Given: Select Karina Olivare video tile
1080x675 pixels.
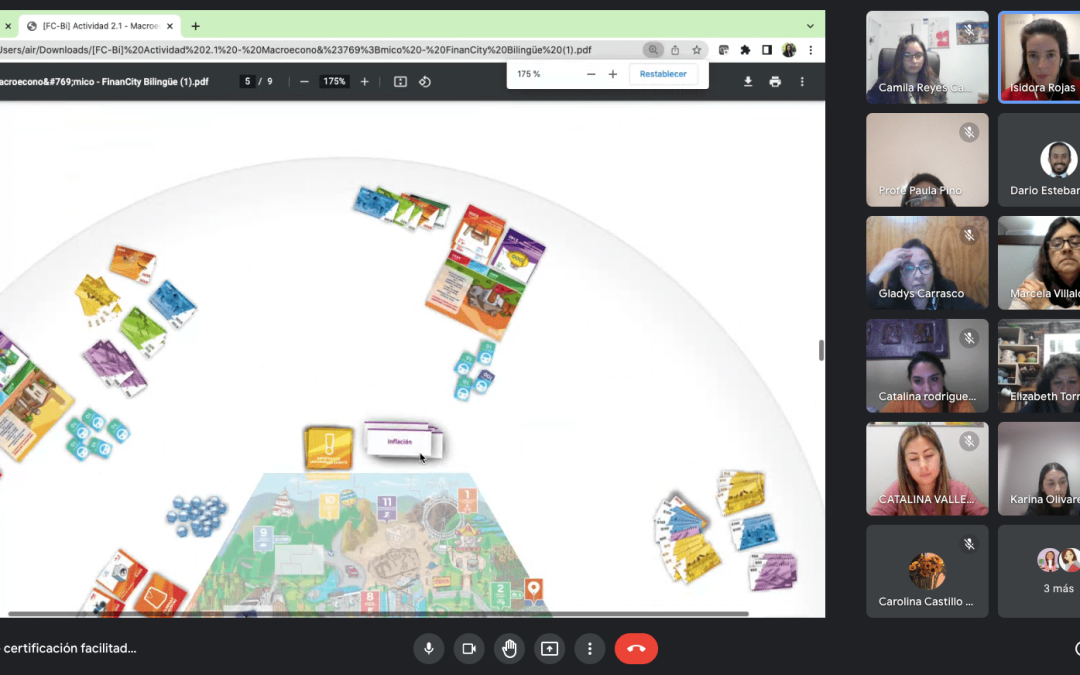Looking at the screenshot, I should click(x=1039, y=468).
